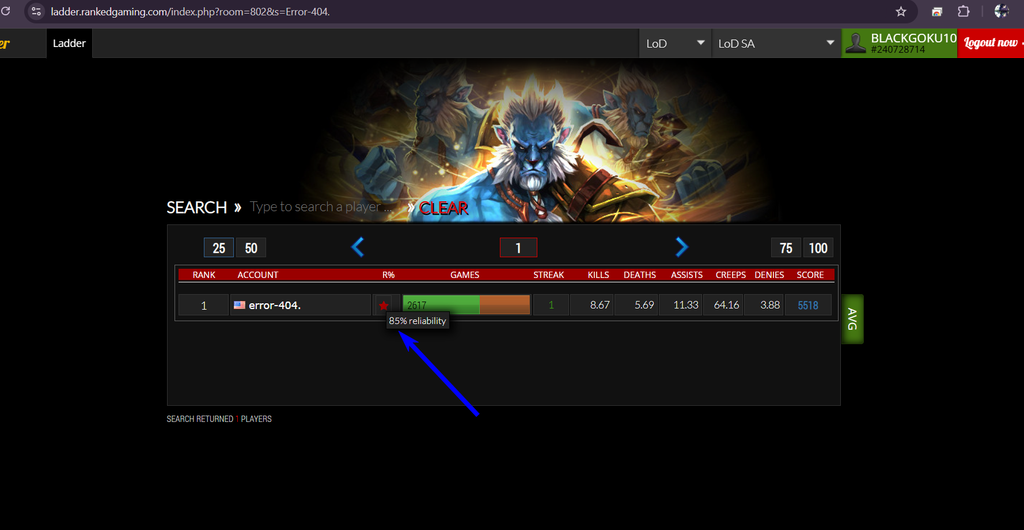Toggle the green AVG side tab
Screen dimensions: 1024x530
click(x=852, y=319)
